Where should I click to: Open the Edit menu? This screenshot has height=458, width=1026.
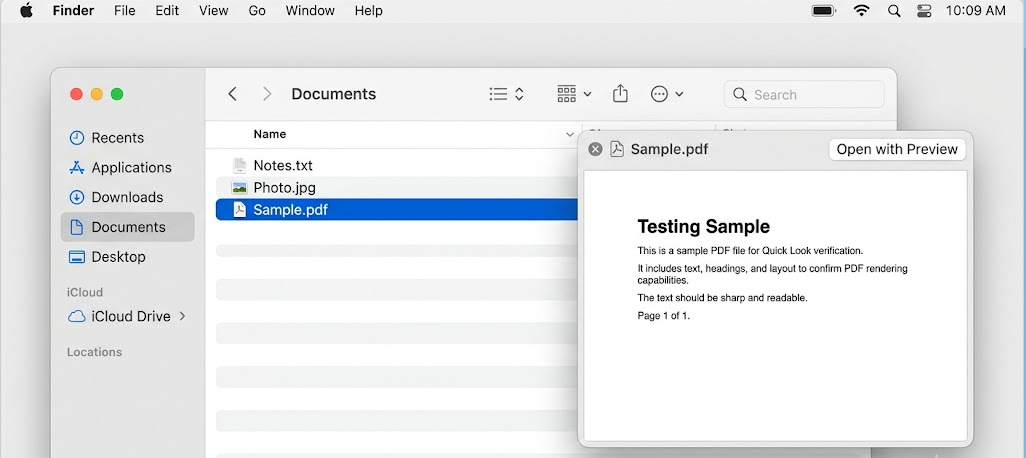(166, 10)
